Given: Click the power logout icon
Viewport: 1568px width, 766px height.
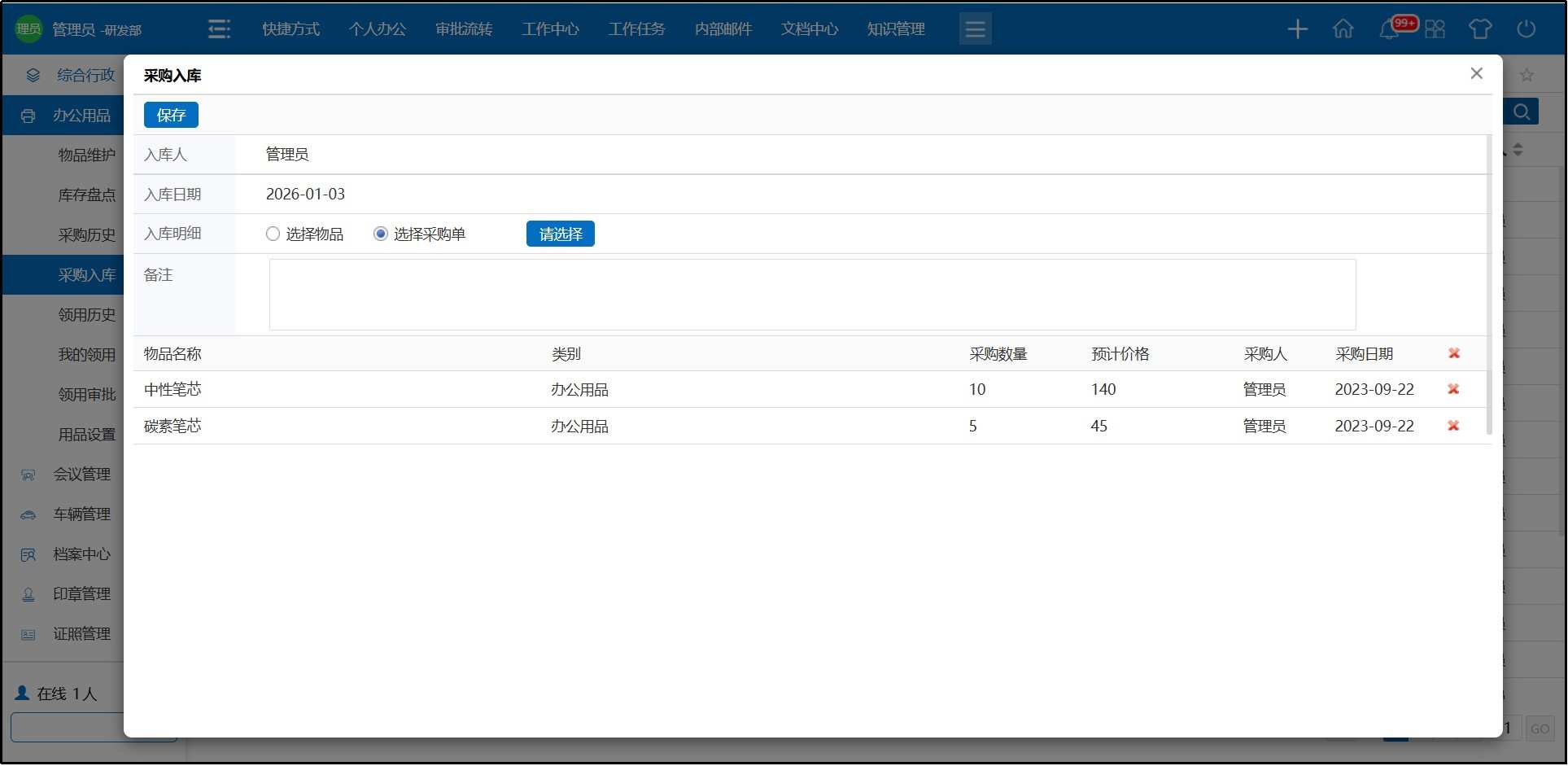Looking at the screenshot, I should pyautogui.click(x=1526, y=29).
